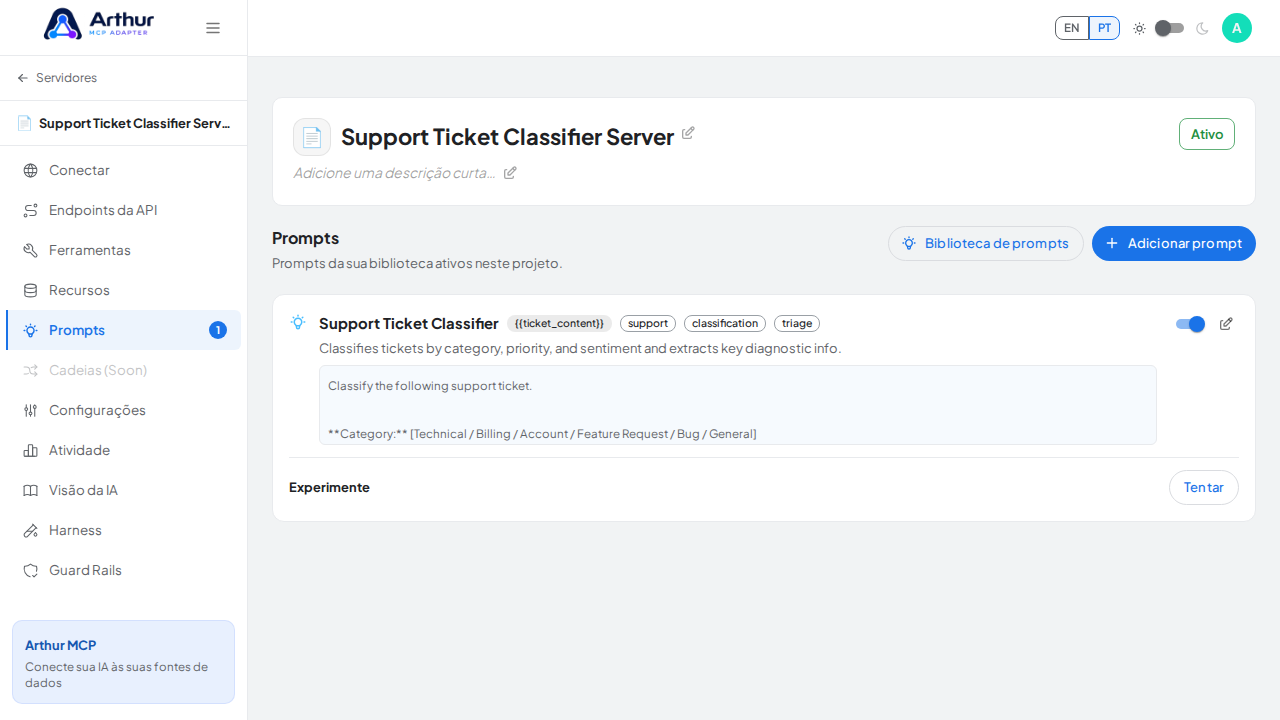
Task: Open the Support Ticket Classifier Server sidebar entry
Action: click(x=123, y=123)
